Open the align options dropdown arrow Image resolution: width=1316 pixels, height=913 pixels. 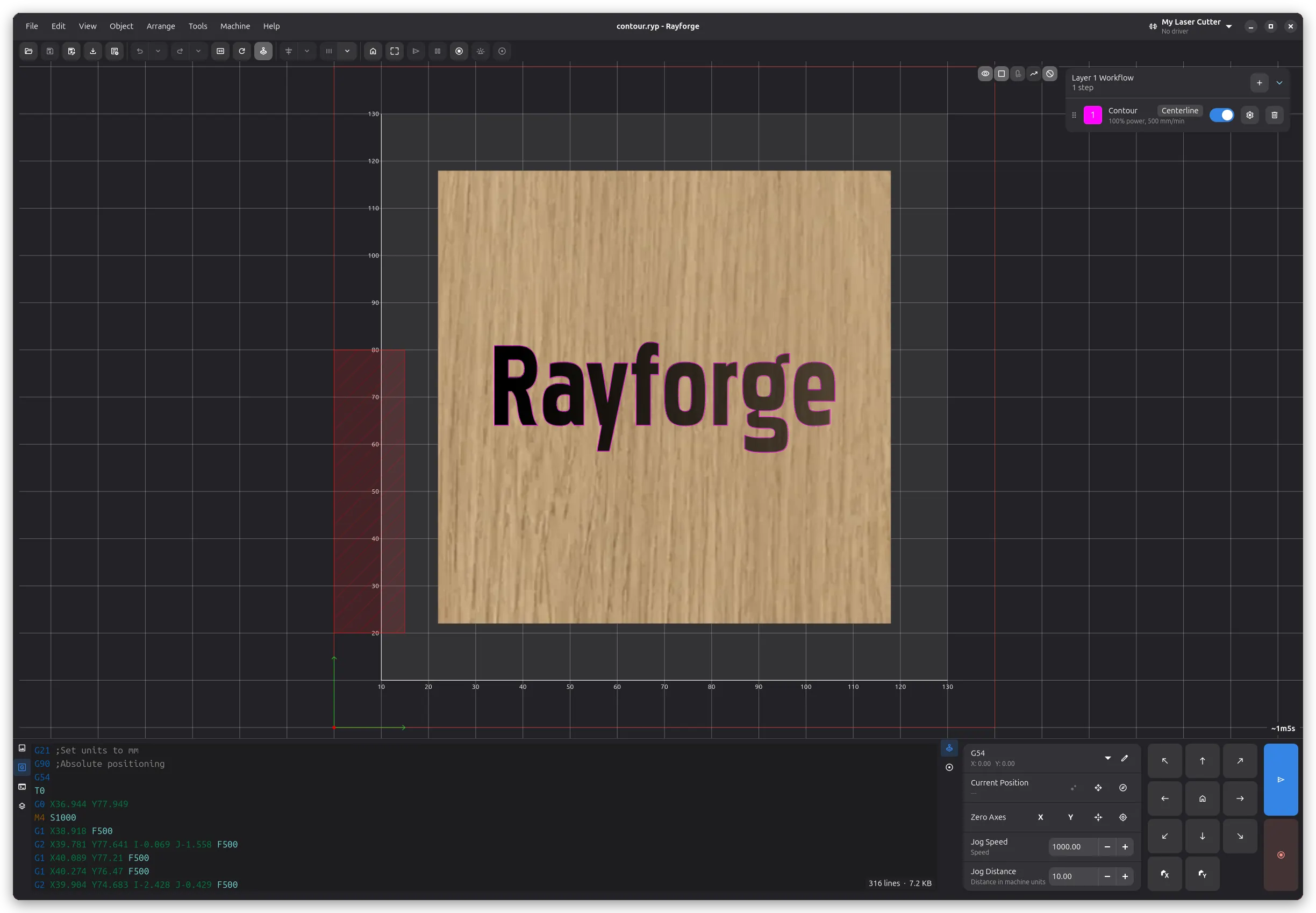307,51
